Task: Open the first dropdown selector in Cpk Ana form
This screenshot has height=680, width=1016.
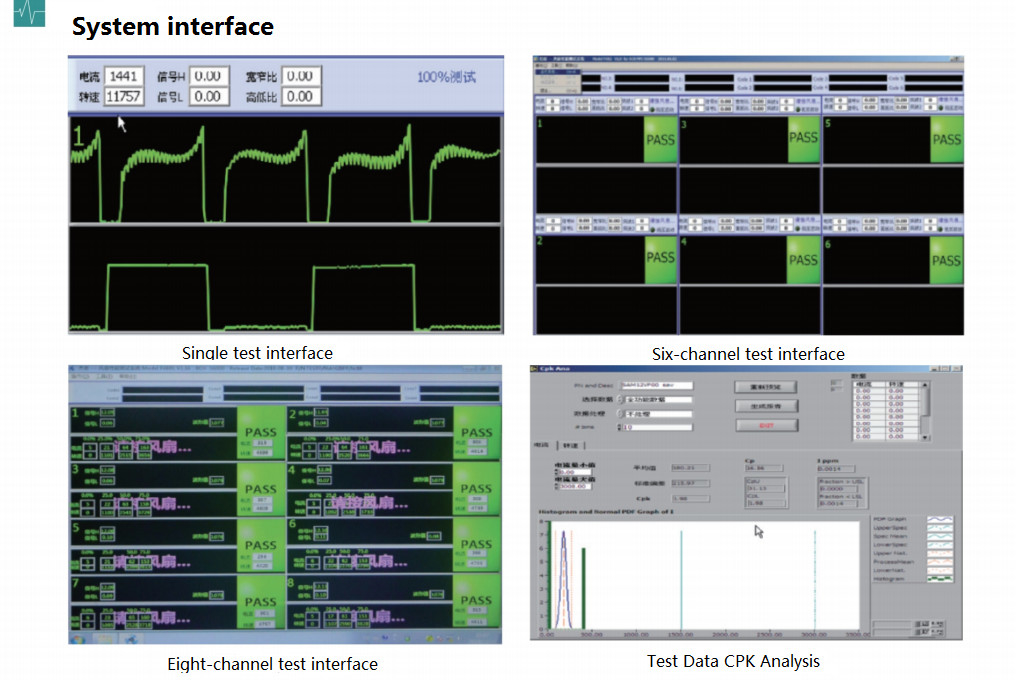Action: (x=619, y=399)
